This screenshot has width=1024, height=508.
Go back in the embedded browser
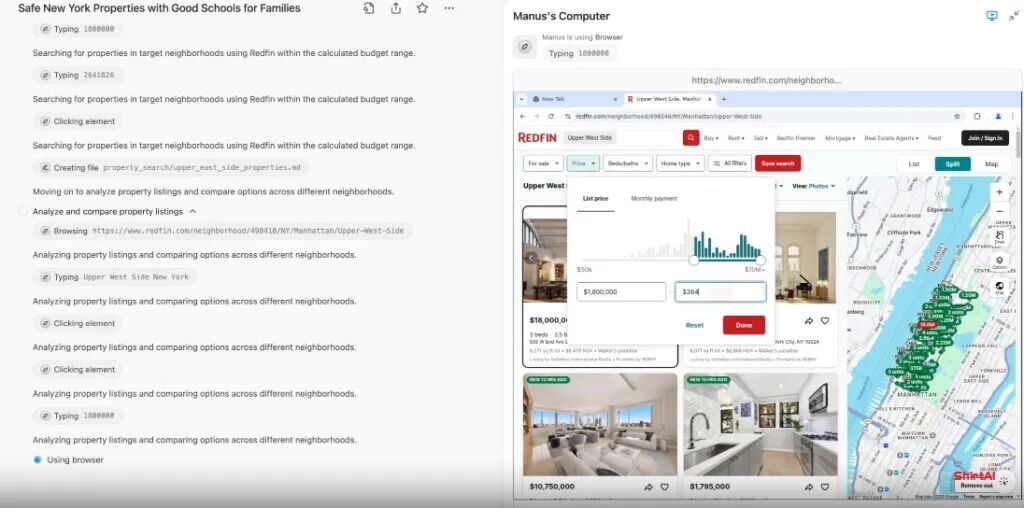(x=522, y=116)
